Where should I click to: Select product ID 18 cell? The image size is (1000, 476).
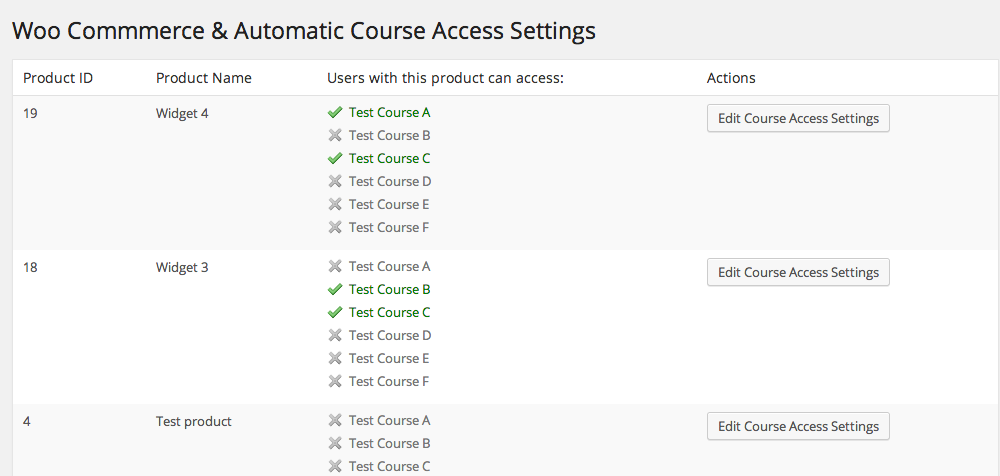click(30, 267)
